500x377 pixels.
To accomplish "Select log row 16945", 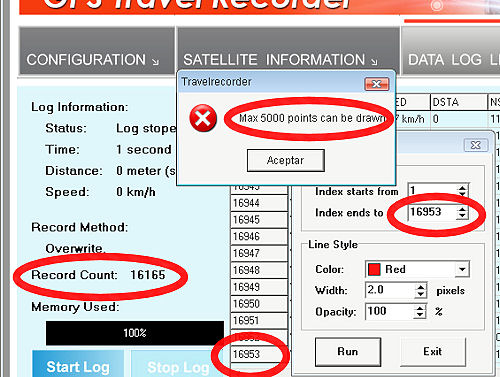I will pyautogui.click(x=259, y=220).
